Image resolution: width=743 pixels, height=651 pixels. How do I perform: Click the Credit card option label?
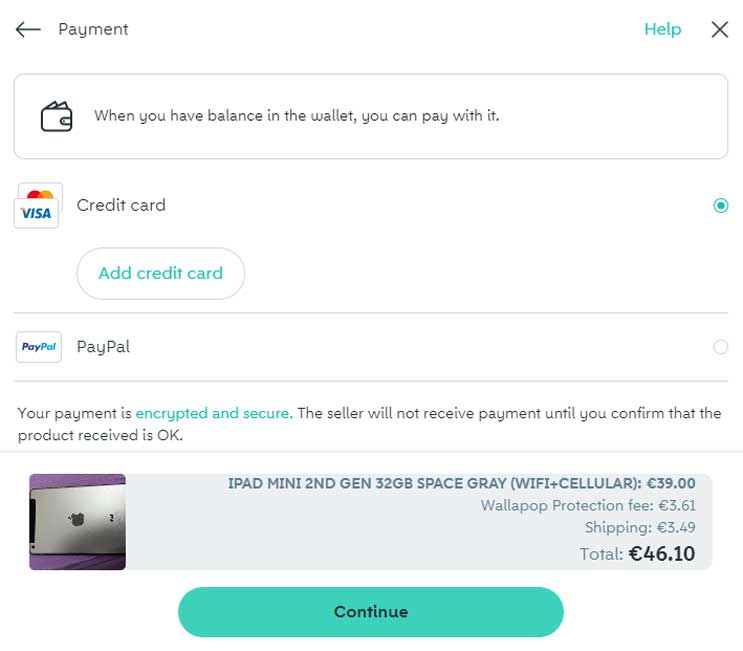coord(121,205)
